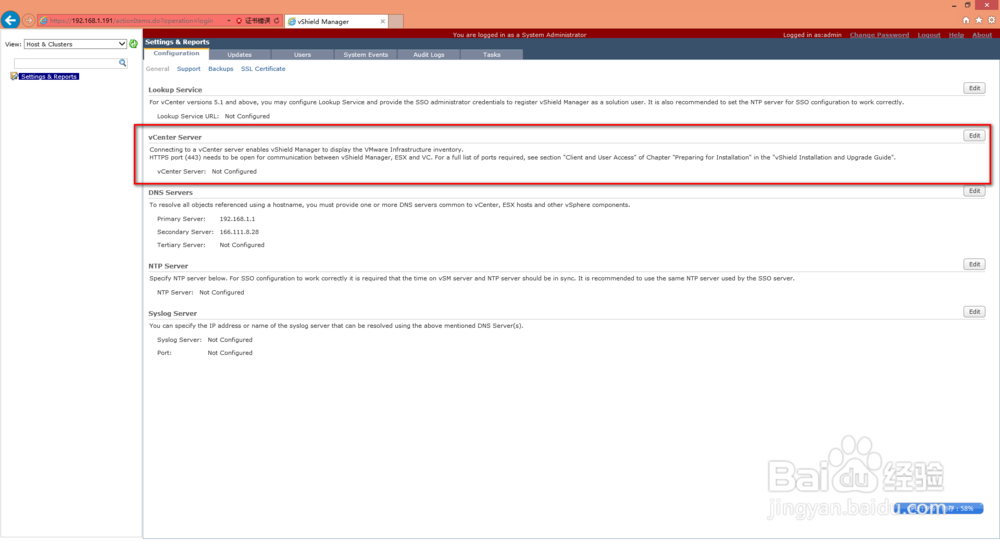Switch to the Configuration tab
The image size is (1000, 542).
pos(177,54)
